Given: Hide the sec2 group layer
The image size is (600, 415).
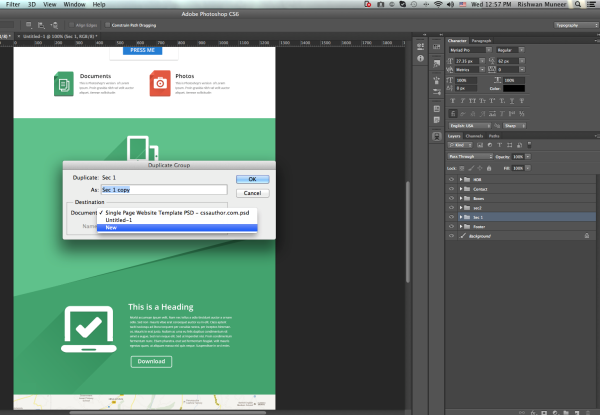Looking at the screenshot, I should [452, 208].
